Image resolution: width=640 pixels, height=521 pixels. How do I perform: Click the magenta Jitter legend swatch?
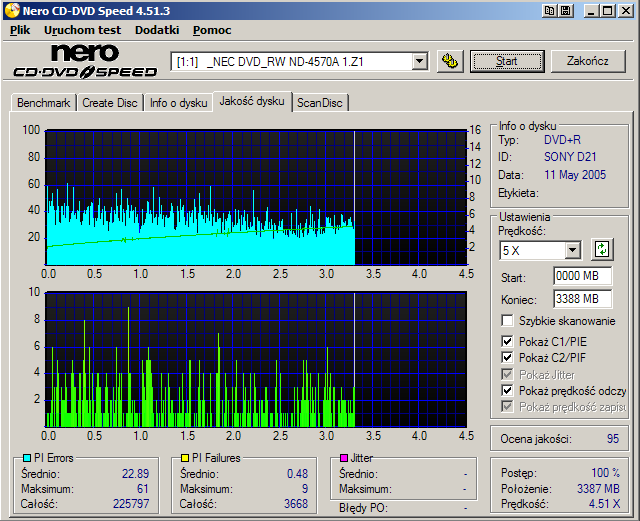(x=344, y=458)
